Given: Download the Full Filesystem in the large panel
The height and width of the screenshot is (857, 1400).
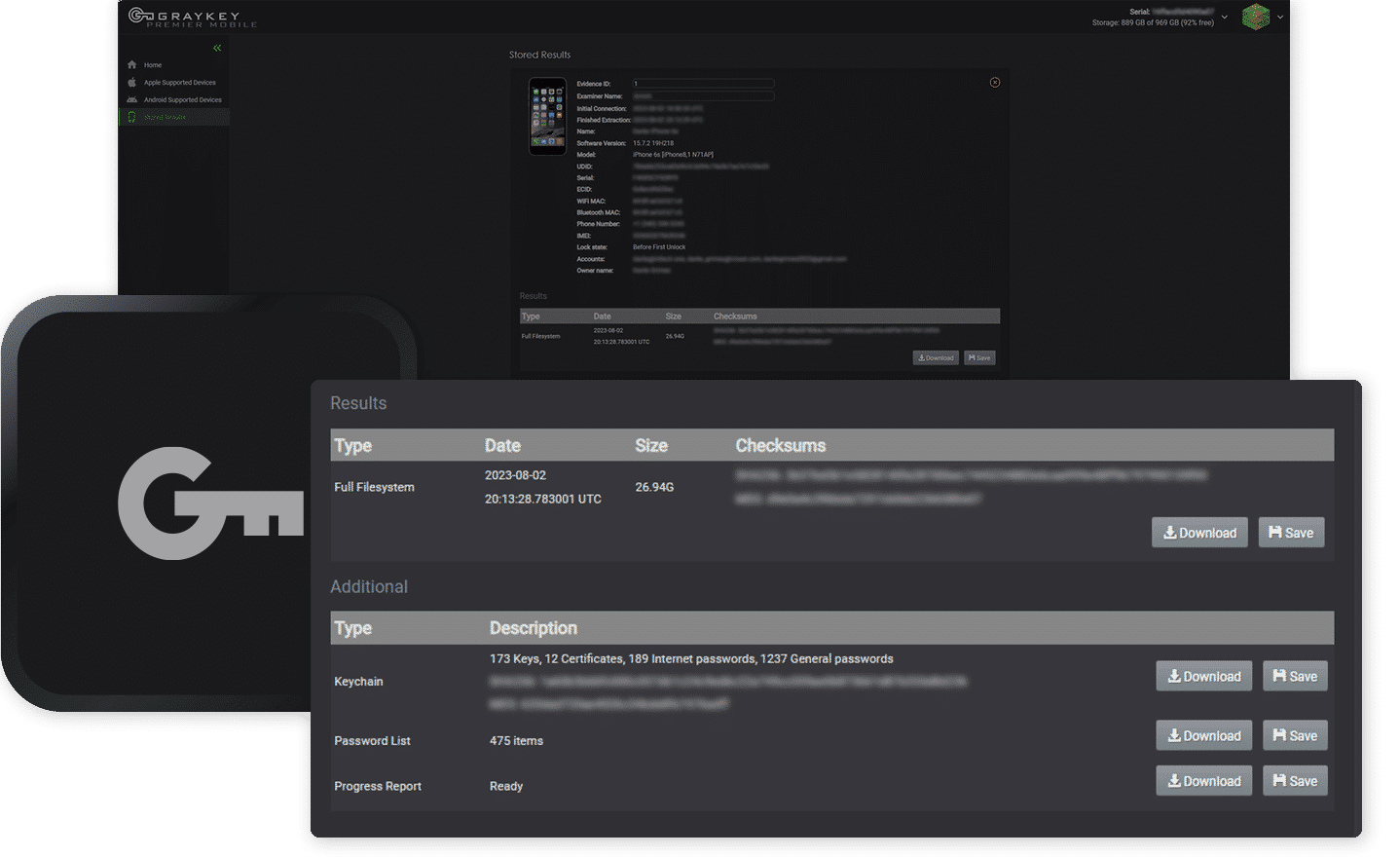Looking at the screenshot, I should click(x=1199, y=533).
